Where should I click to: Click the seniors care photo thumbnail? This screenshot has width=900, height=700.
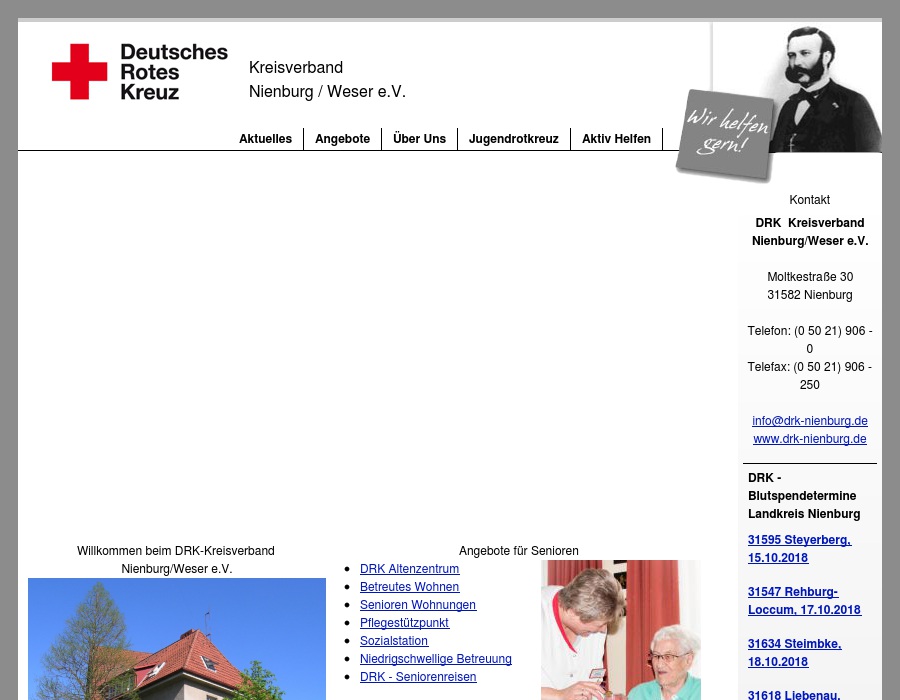tap(620, 630)
